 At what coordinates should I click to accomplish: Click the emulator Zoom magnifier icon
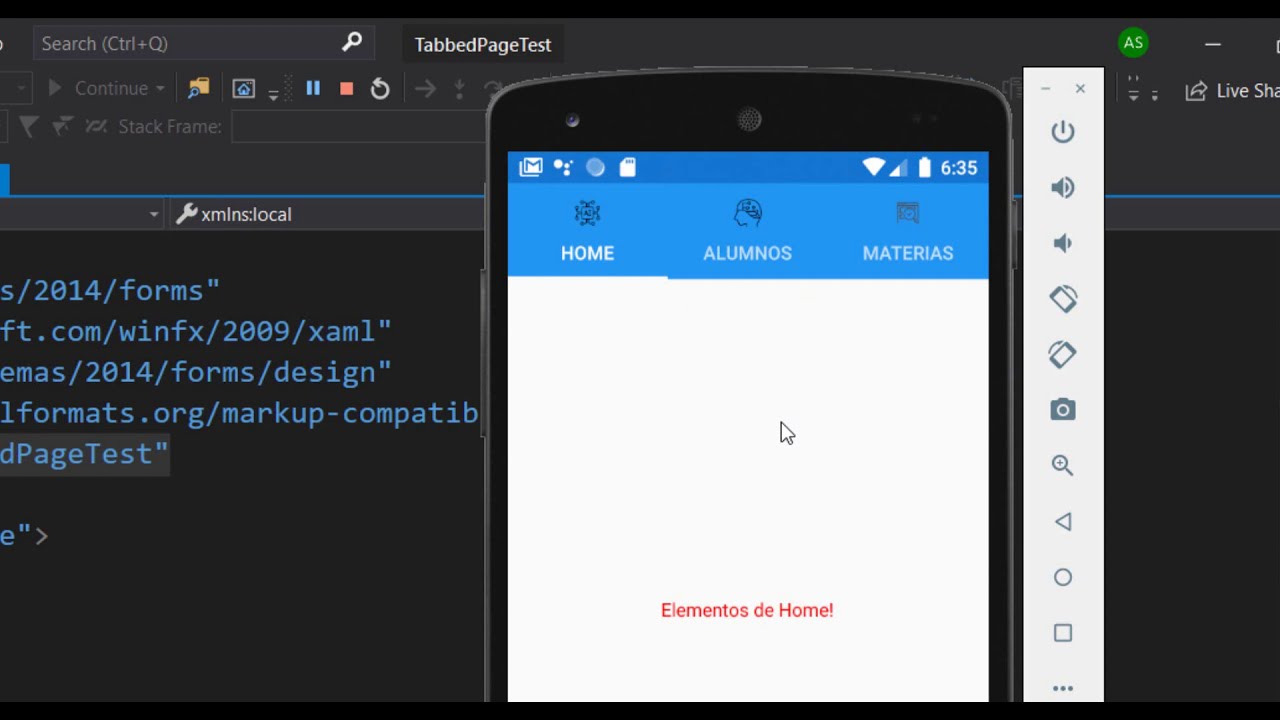(1063, 465)
